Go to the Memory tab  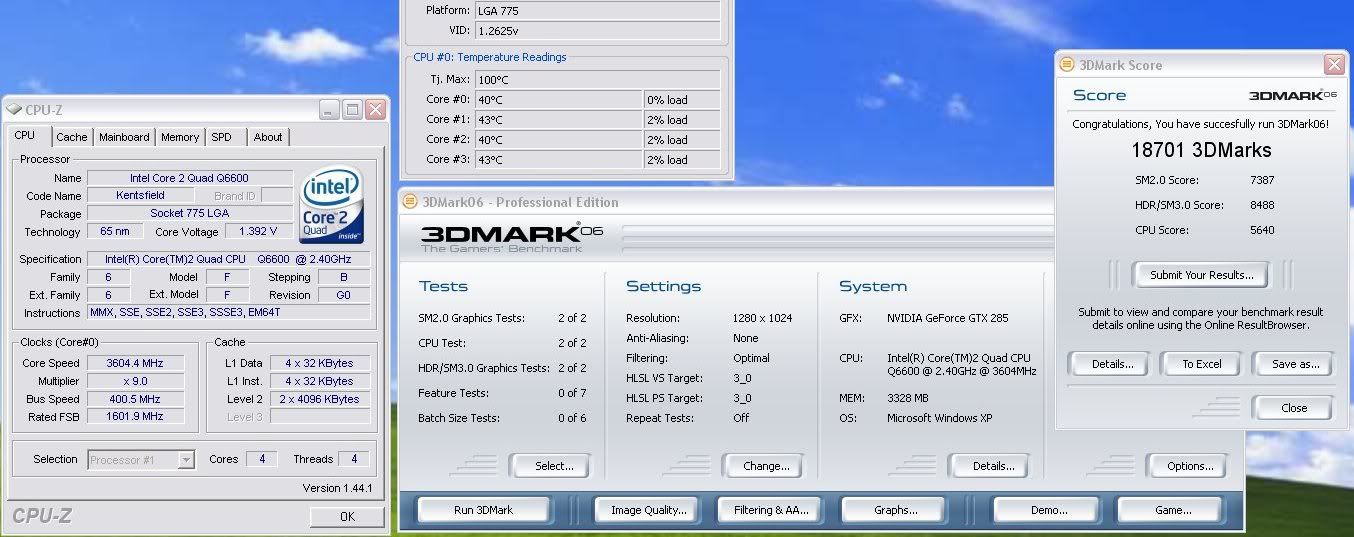(180, 137)
